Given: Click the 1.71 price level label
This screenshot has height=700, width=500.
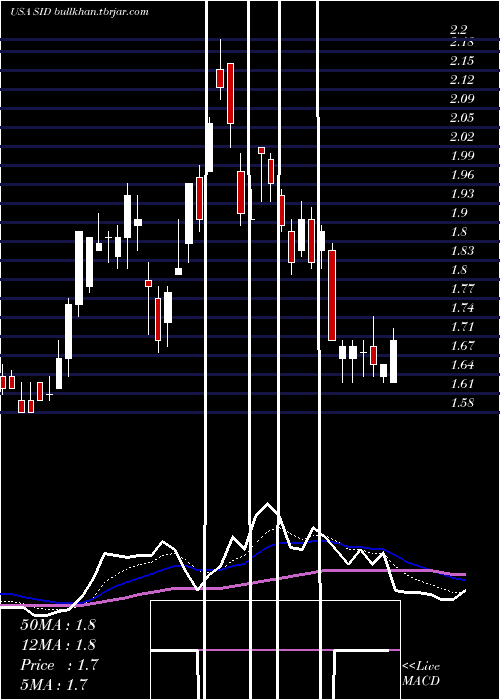Looking at the screenshot, I should (x=462, y=327).
